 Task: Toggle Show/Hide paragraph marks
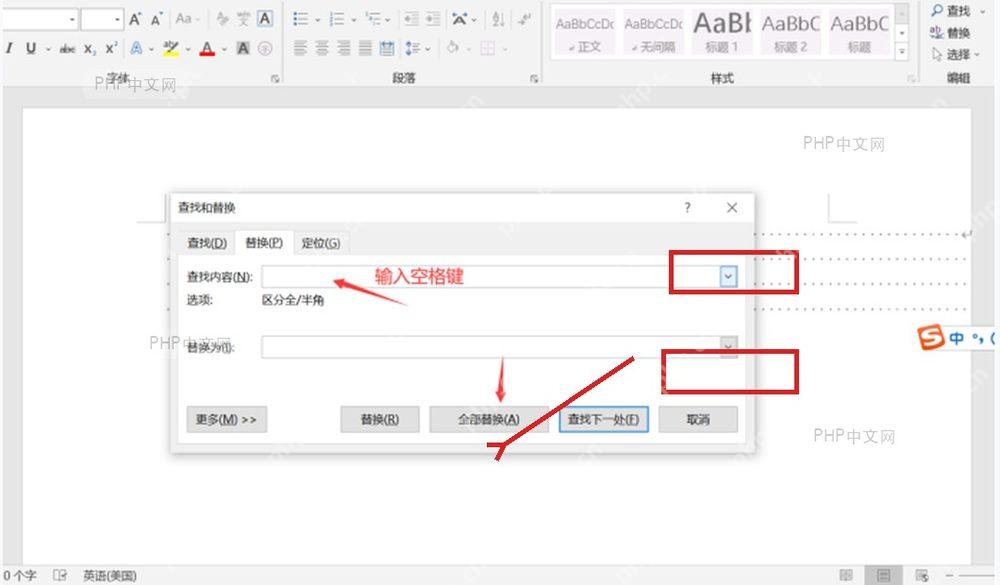(524, 19)
